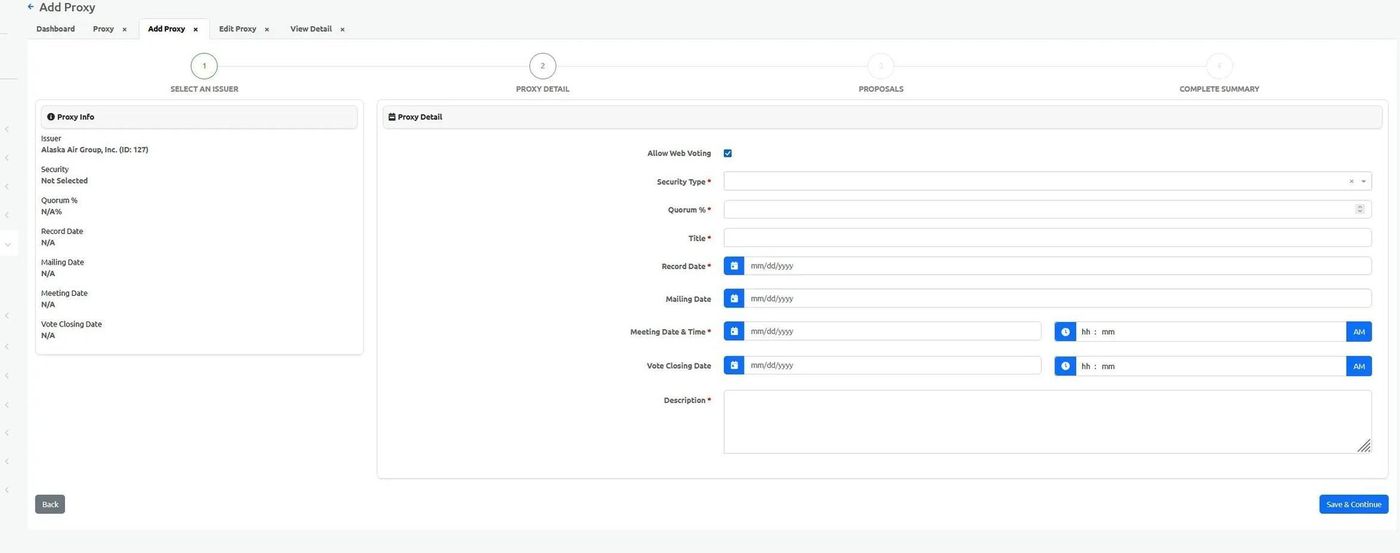Switch to the Dashboard tab
Image resolution: width=1400 pixels, height=553 pixels.
coord(56,29)
